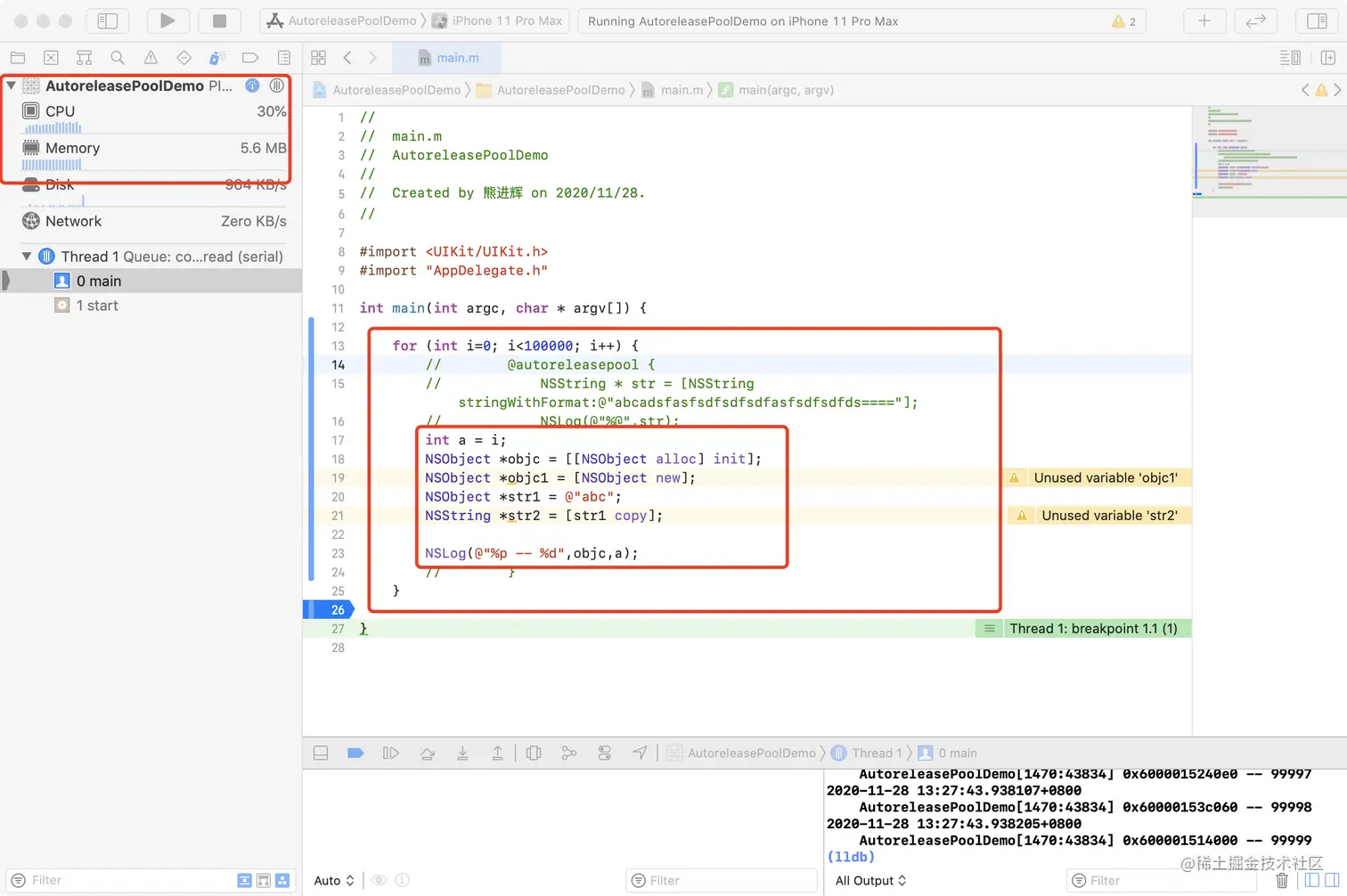Jump to the previous issue arrow
This screenshot has width=1347, height=896.
tap(1305, 90)
